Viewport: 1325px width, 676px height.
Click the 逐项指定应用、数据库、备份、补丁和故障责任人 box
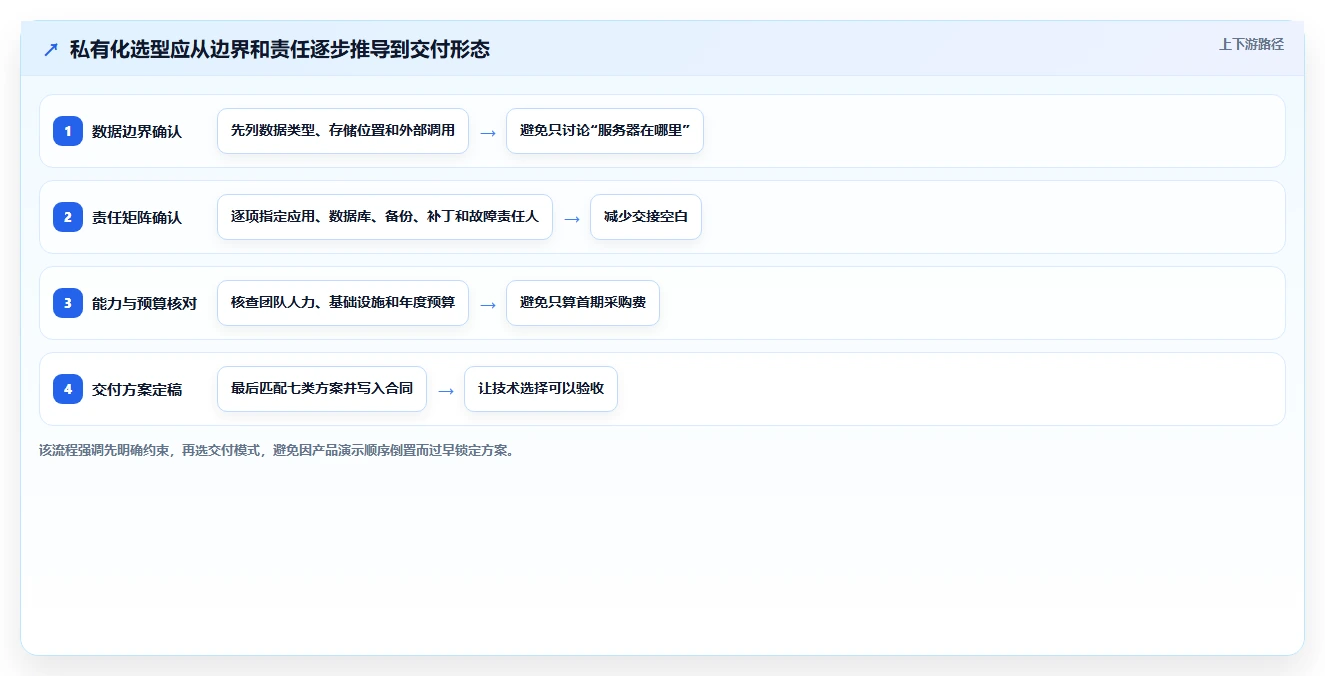(385, 217)
